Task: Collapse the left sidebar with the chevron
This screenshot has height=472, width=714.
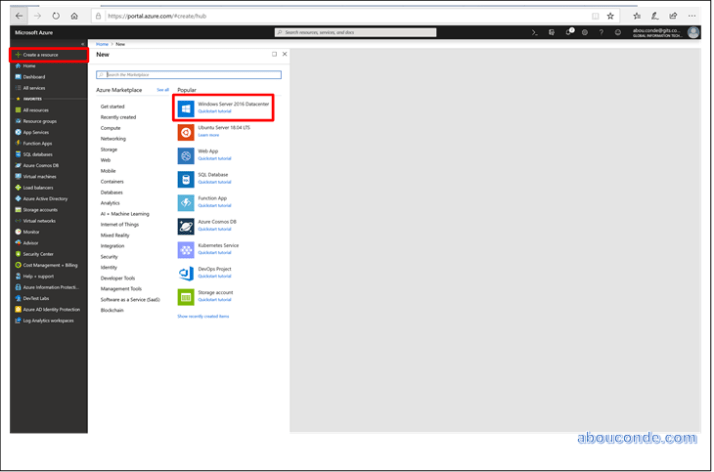Action: [x=82, y=45]
